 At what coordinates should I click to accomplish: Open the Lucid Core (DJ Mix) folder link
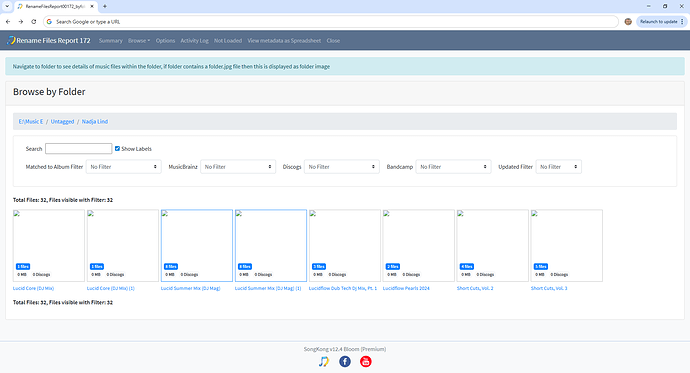(x=33, y=288)
